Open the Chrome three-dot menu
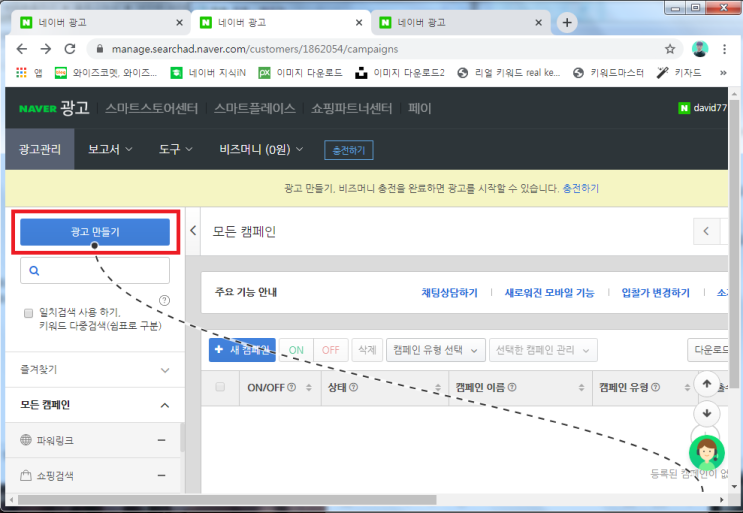This screenshot has width=743, height=513. click(x=724, y=49)
